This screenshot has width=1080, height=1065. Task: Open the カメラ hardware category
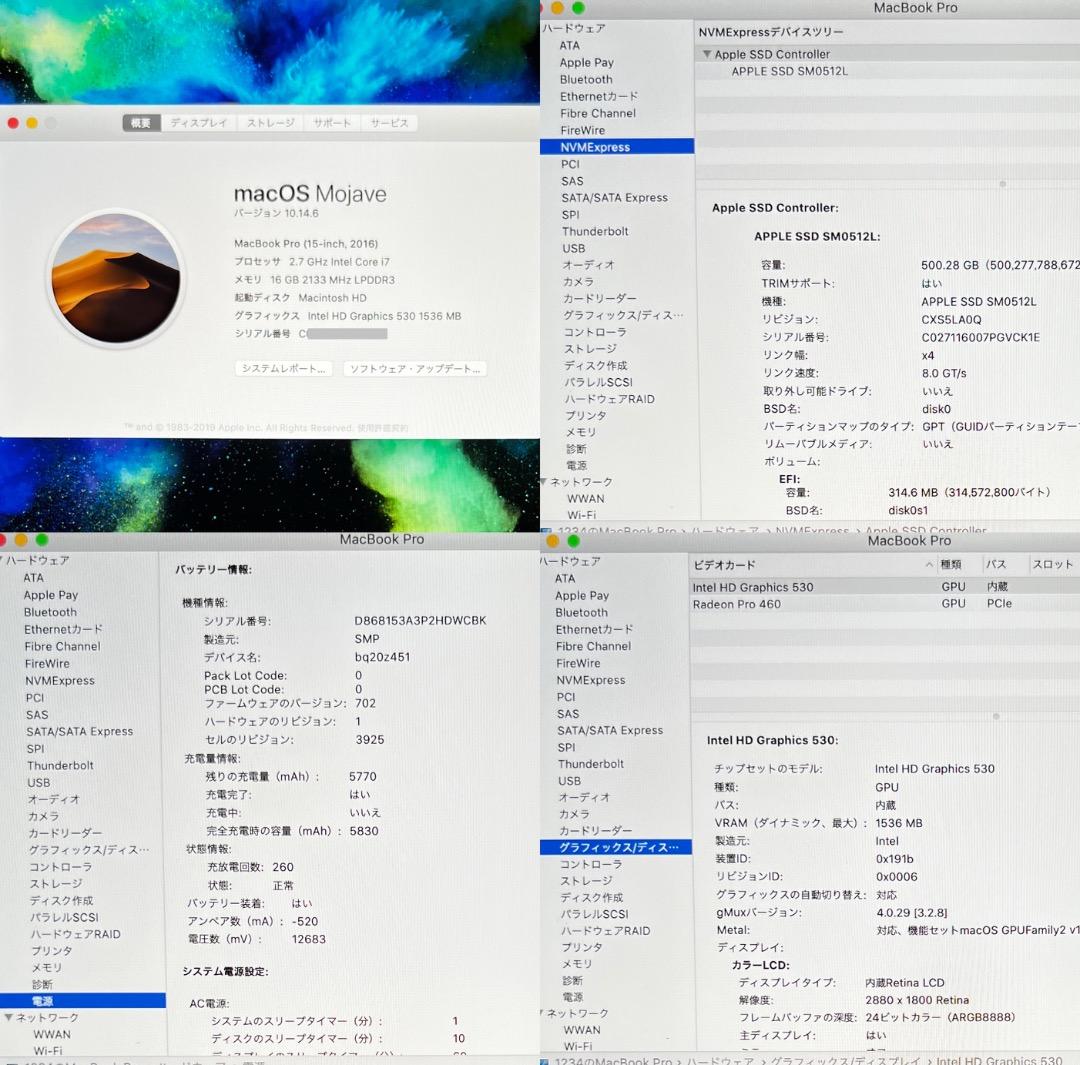click(577, 281)
